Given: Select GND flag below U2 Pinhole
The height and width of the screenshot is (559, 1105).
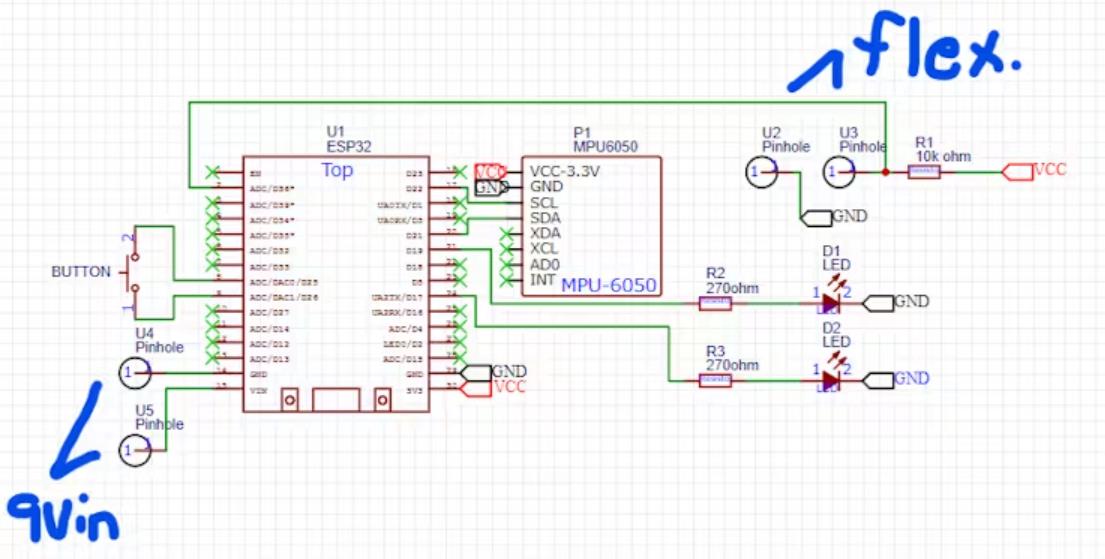Looking at the screenshot, I should (x=816, y=218).
